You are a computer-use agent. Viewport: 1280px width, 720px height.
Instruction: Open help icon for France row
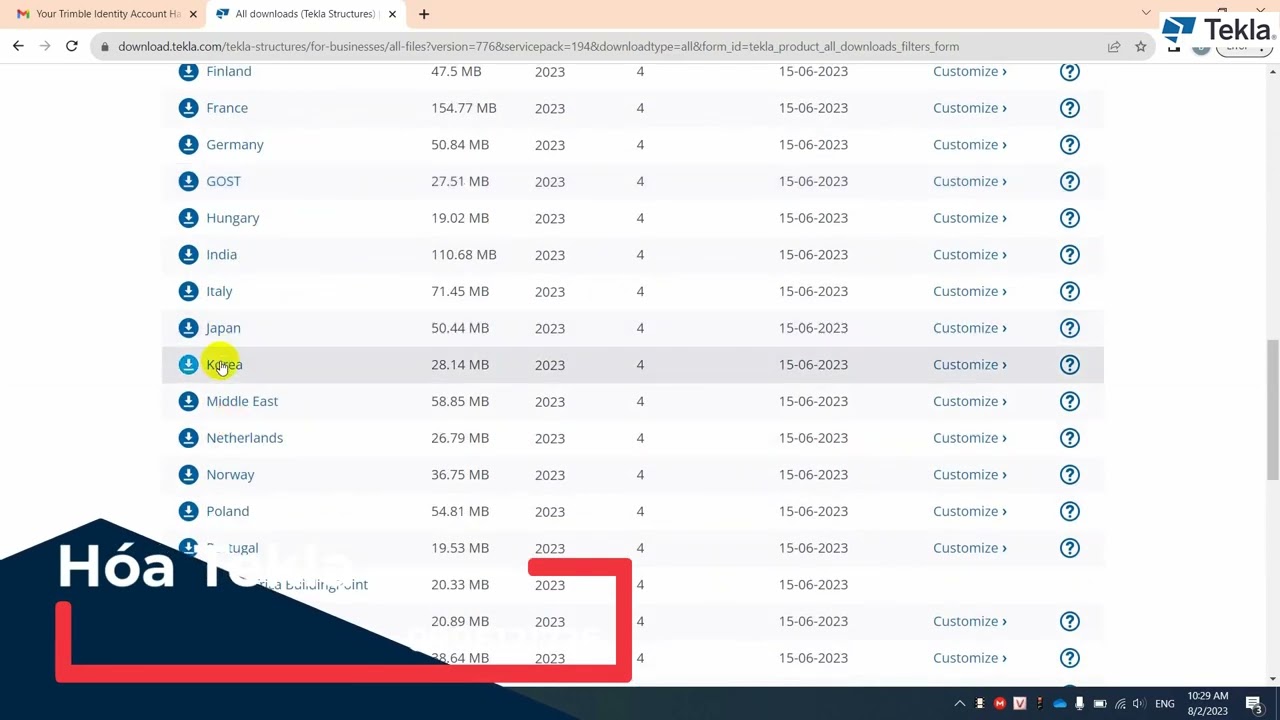pyautogui.click(x=1070, y=108)
